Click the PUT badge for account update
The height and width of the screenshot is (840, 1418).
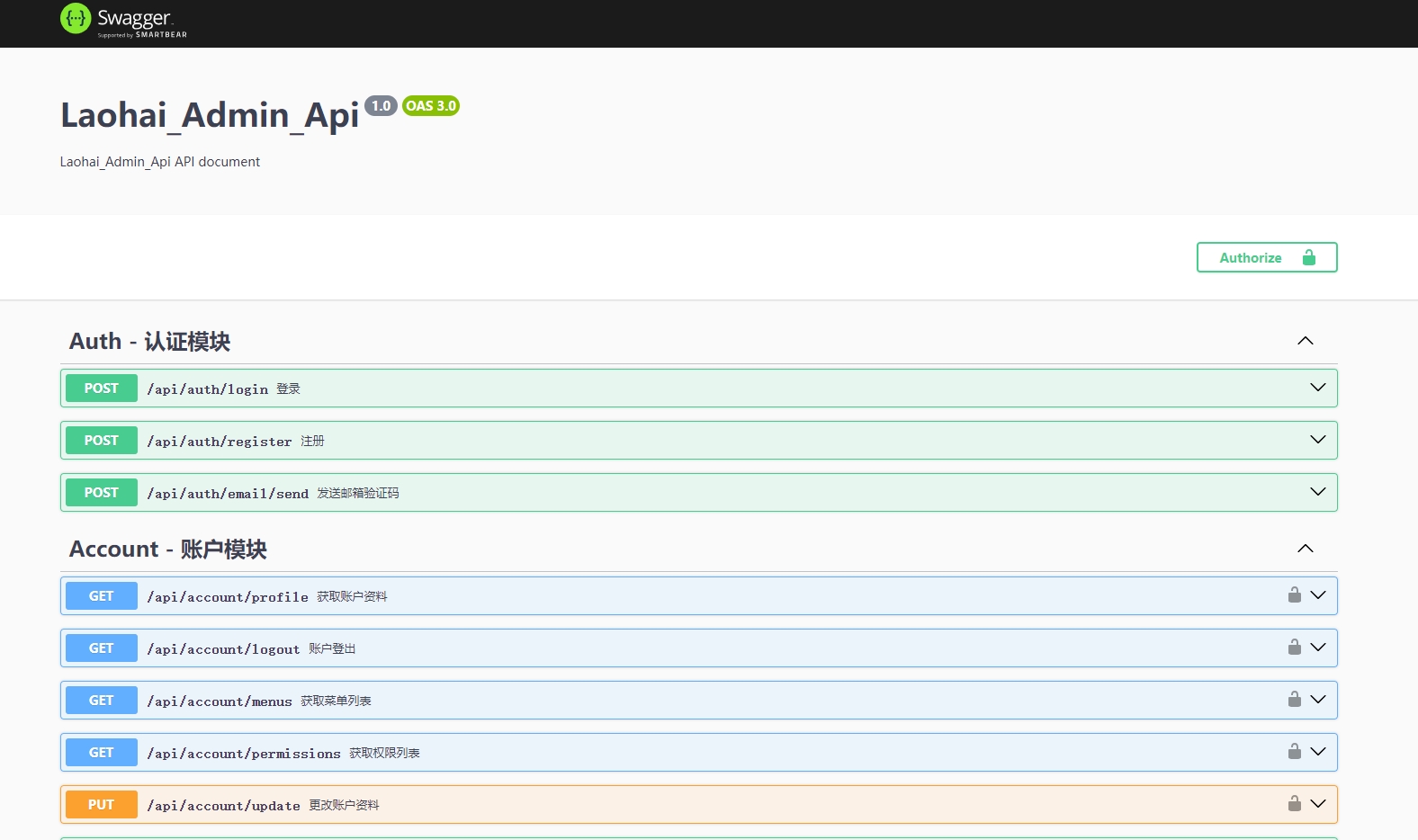tap(102, 805)
